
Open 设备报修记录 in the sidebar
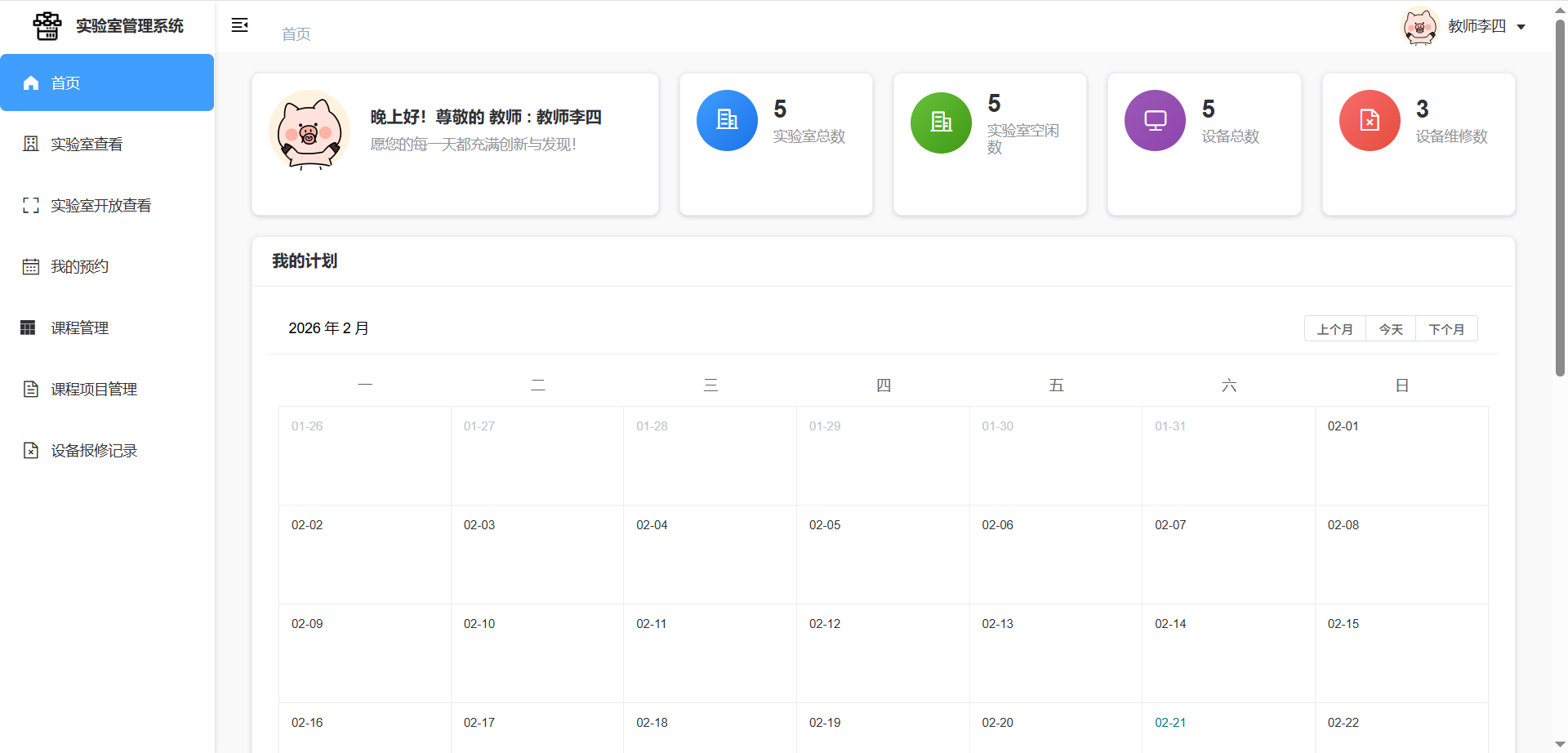pyautogui.click(x=107, y=450)
